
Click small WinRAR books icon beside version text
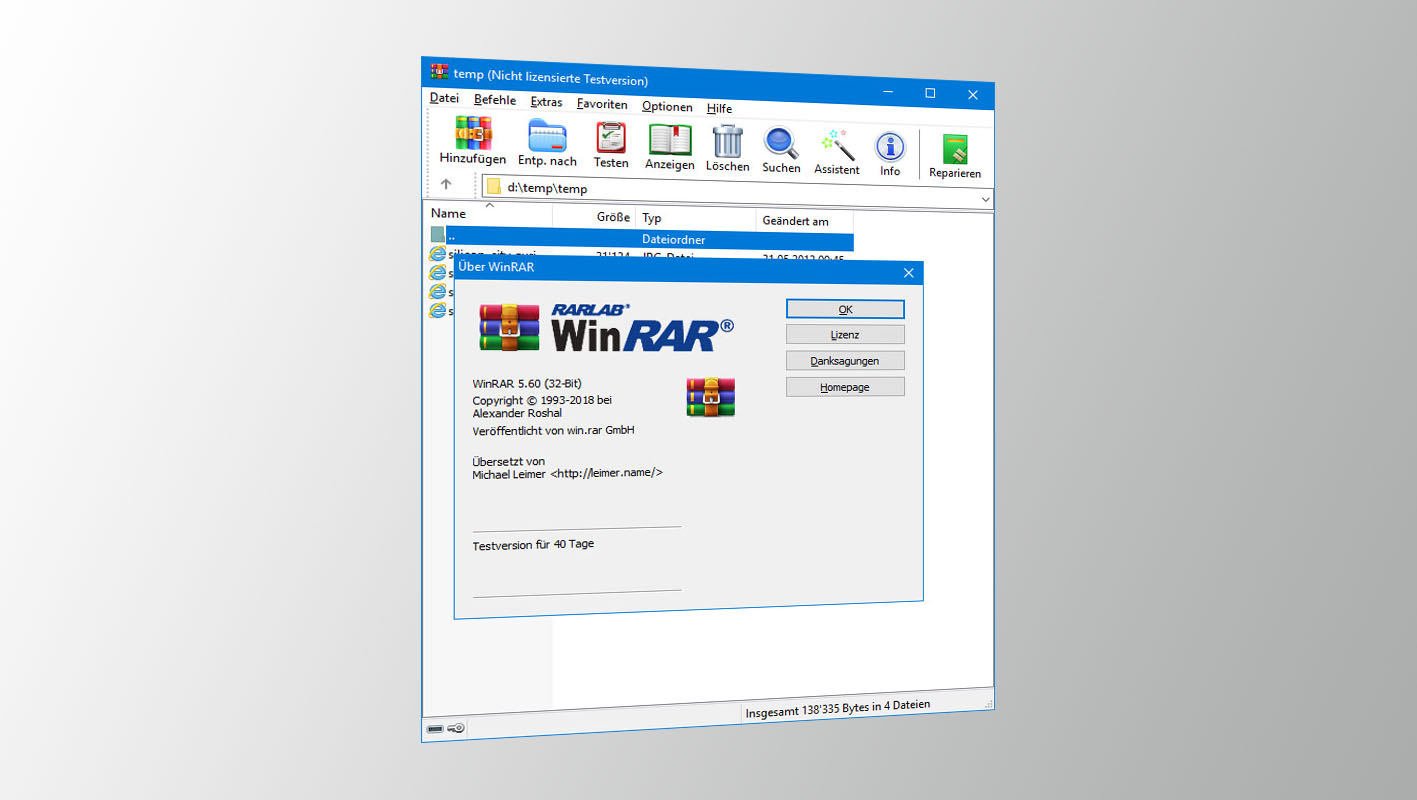click(710, 397)
